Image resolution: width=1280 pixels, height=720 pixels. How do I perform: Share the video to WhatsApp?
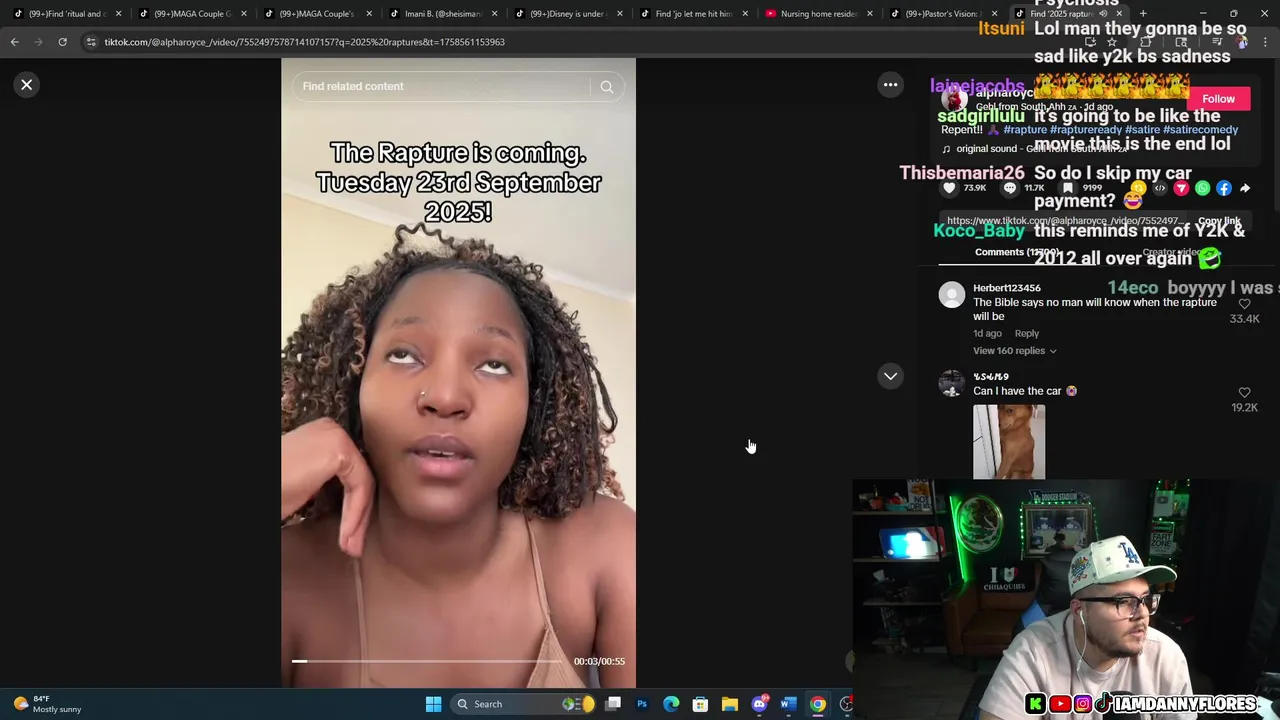coord(1202,188)
